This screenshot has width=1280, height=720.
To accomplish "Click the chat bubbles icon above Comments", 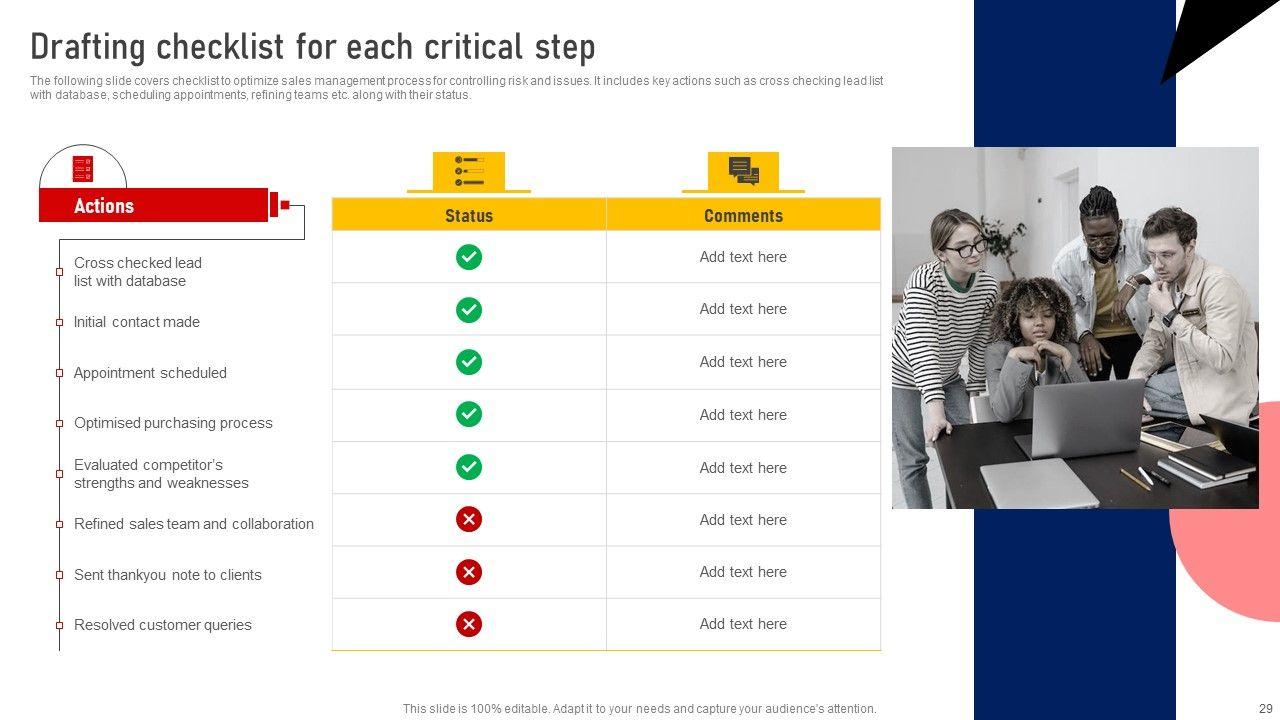I will 743,170.
